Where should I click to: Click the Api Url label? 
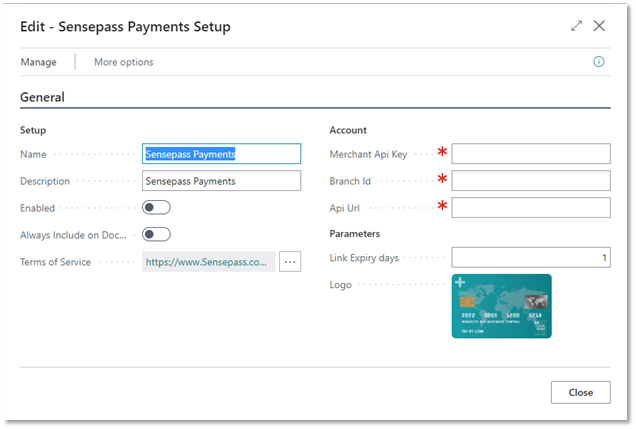coord(344,208)
